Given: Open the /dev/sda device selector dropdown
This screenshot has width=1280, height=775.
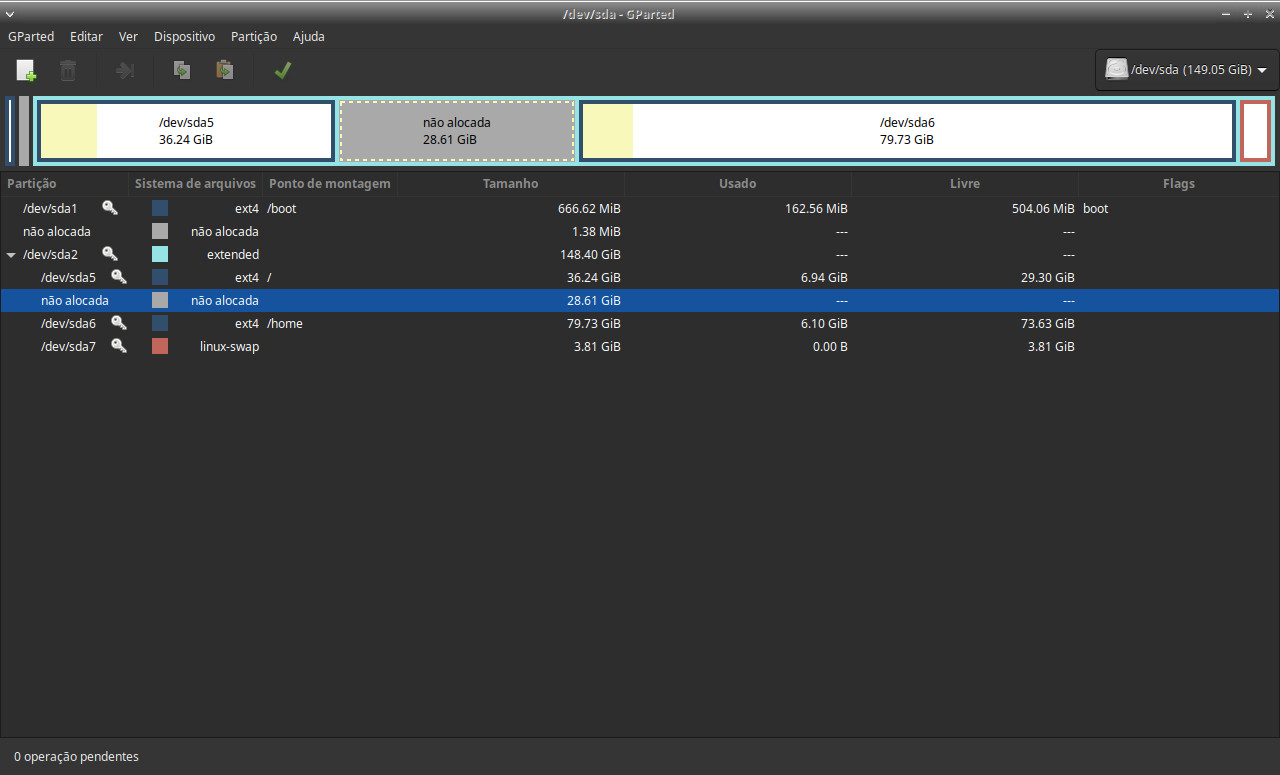Looking at the screenshot, I should [x=1187, y=70].
